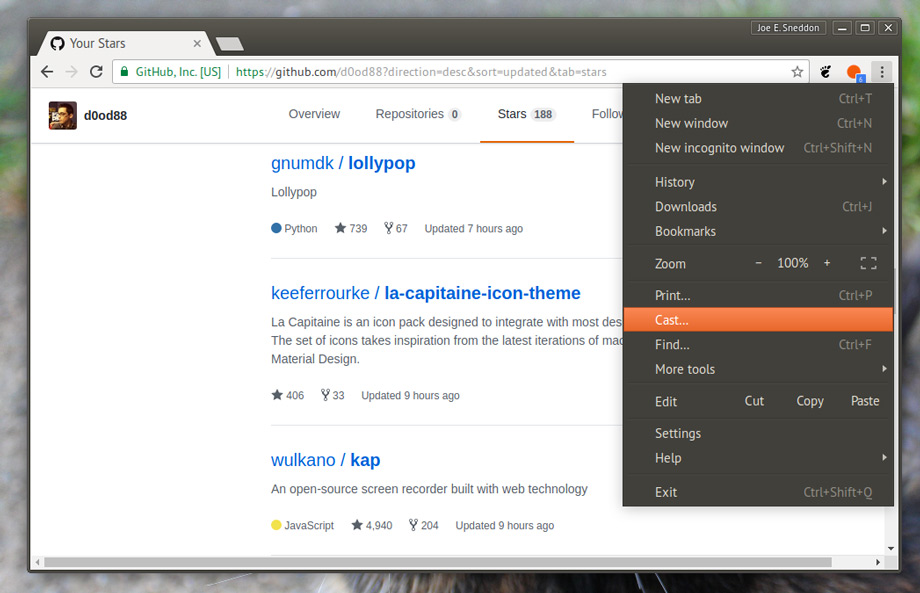This screenshot has width=920, height=593.
Task: Bookmark this page with the star icon
Action: click(x=797, y=72)
